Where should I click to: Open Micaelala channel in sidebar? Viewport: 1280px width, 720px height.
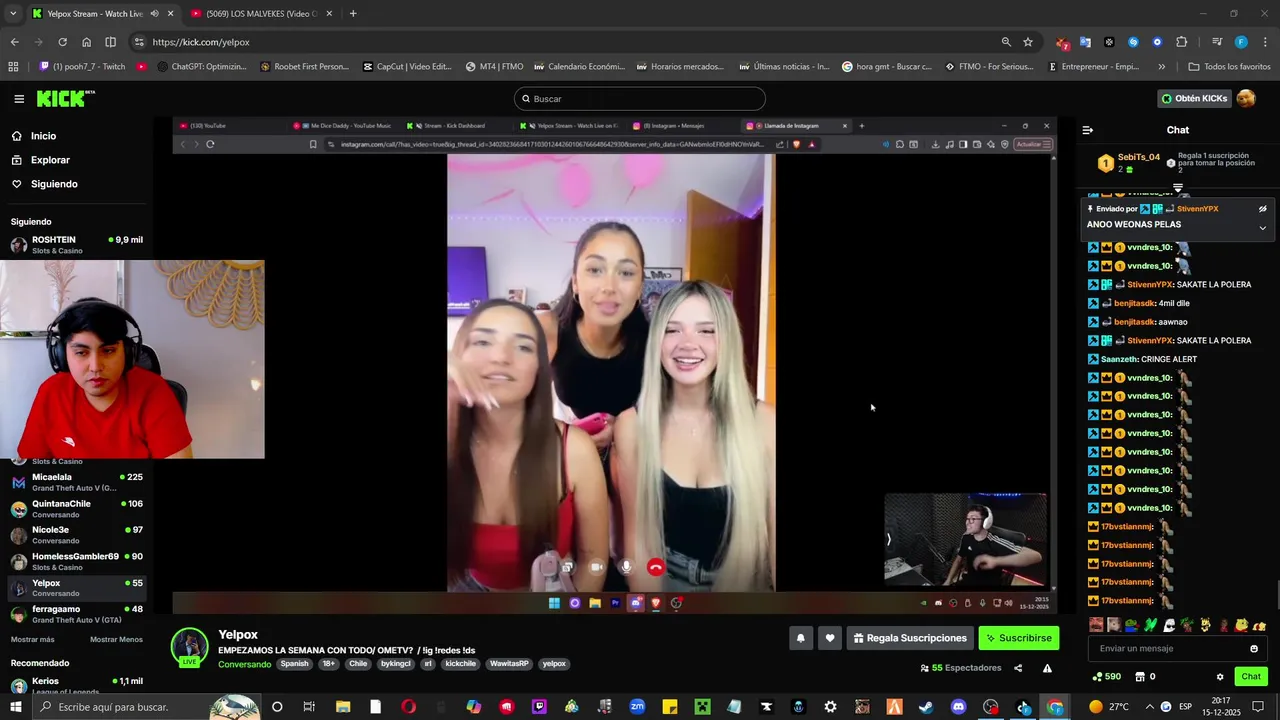[x=77, y=482]
